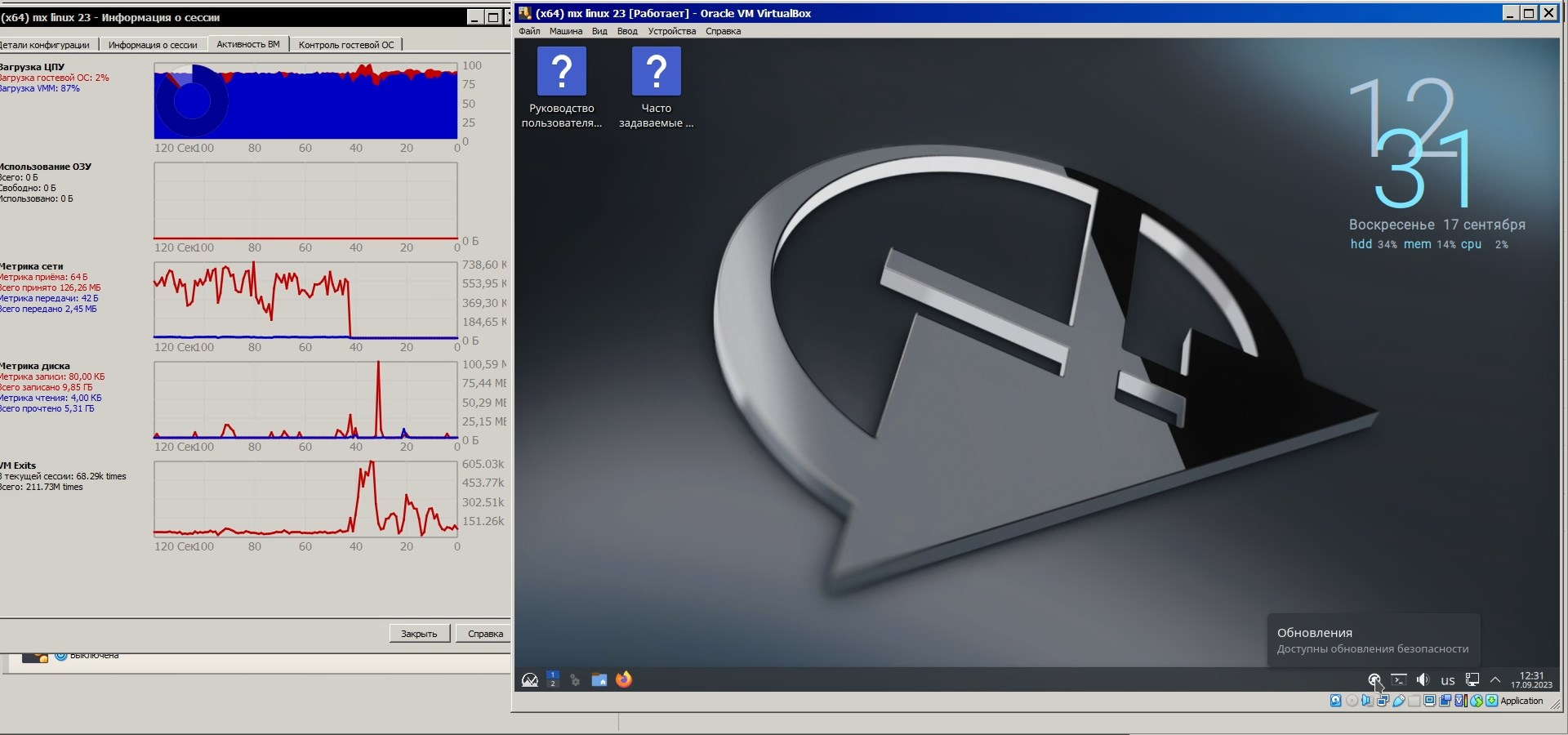Screen dimensions: 1568x735
Task: Open the 'Устройства' menu
Action: point(671,31)
